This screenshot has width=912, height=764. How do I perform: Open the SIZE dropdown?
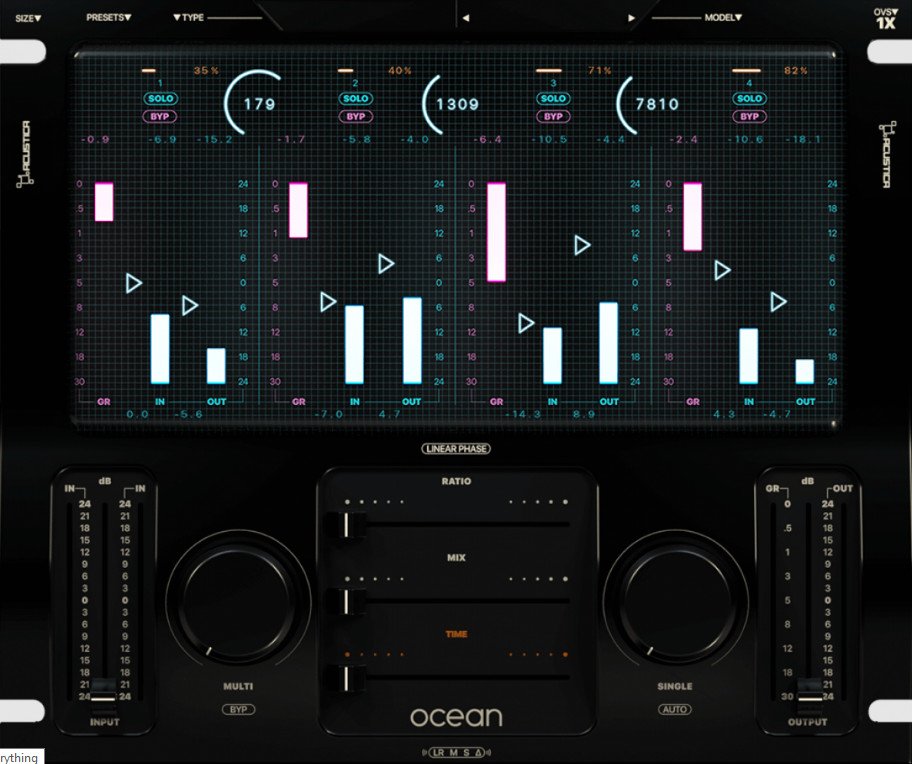click(x=28, y=19)
